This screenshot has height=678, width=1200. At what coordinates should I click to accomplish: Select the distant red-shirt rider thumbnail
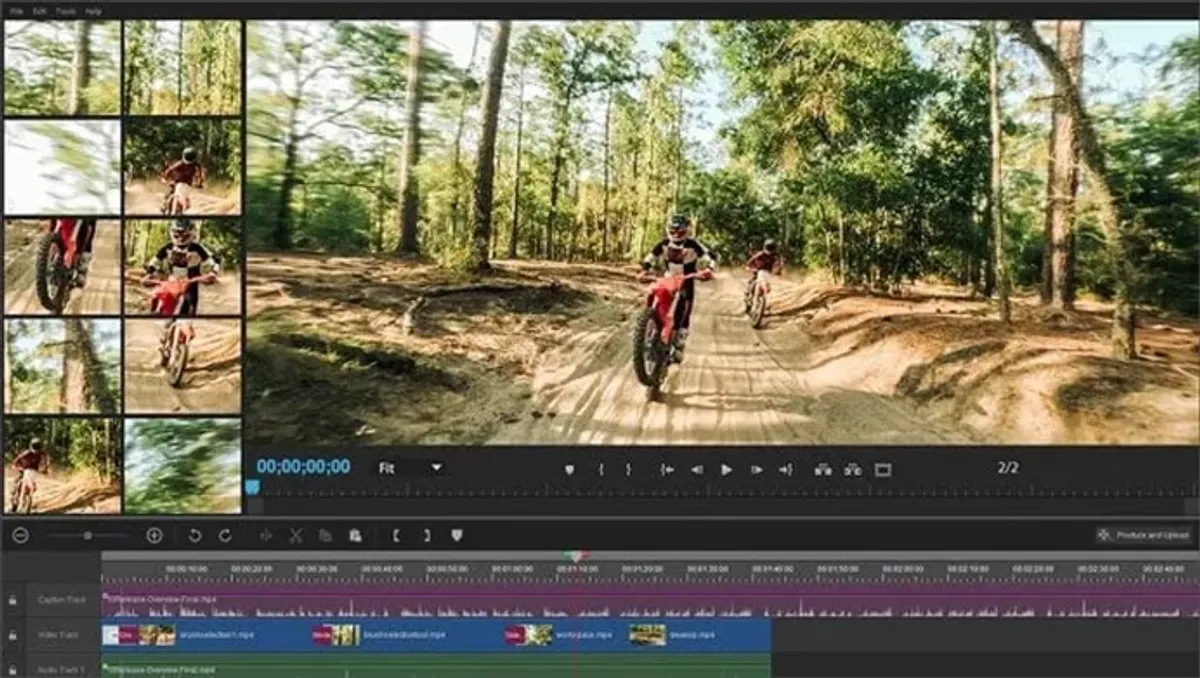pos(182,168)
